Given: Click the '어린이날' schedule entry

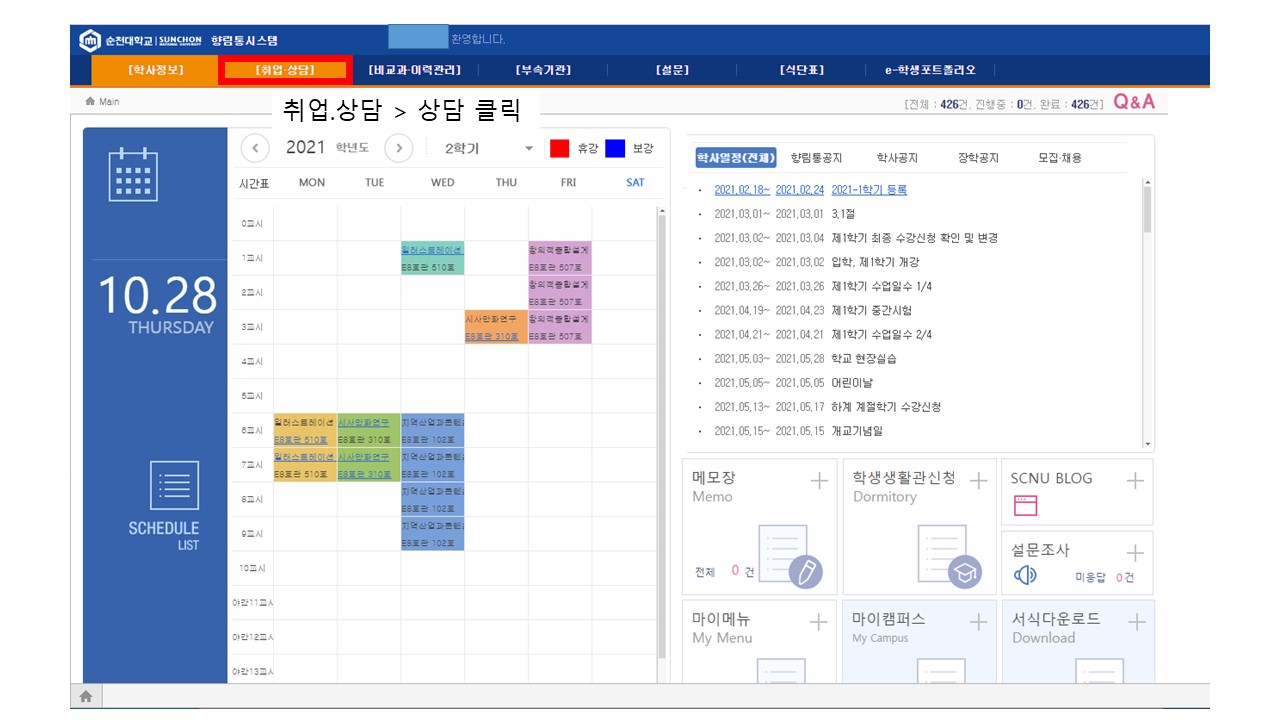Looking at the screenshot, I should coord(852,383).
